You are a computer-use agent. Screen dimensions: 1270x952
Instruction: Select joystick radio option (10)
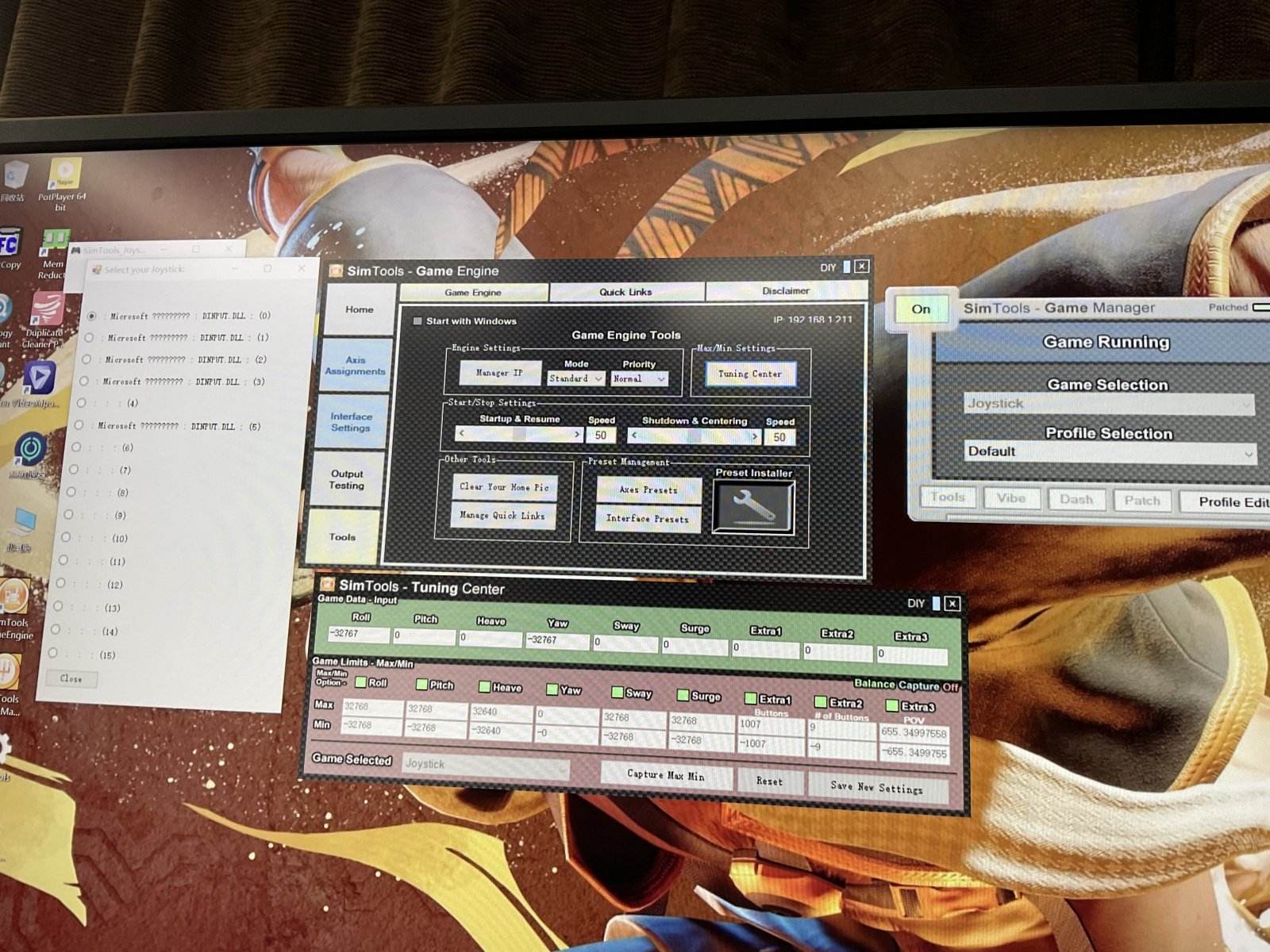[66, 537]
